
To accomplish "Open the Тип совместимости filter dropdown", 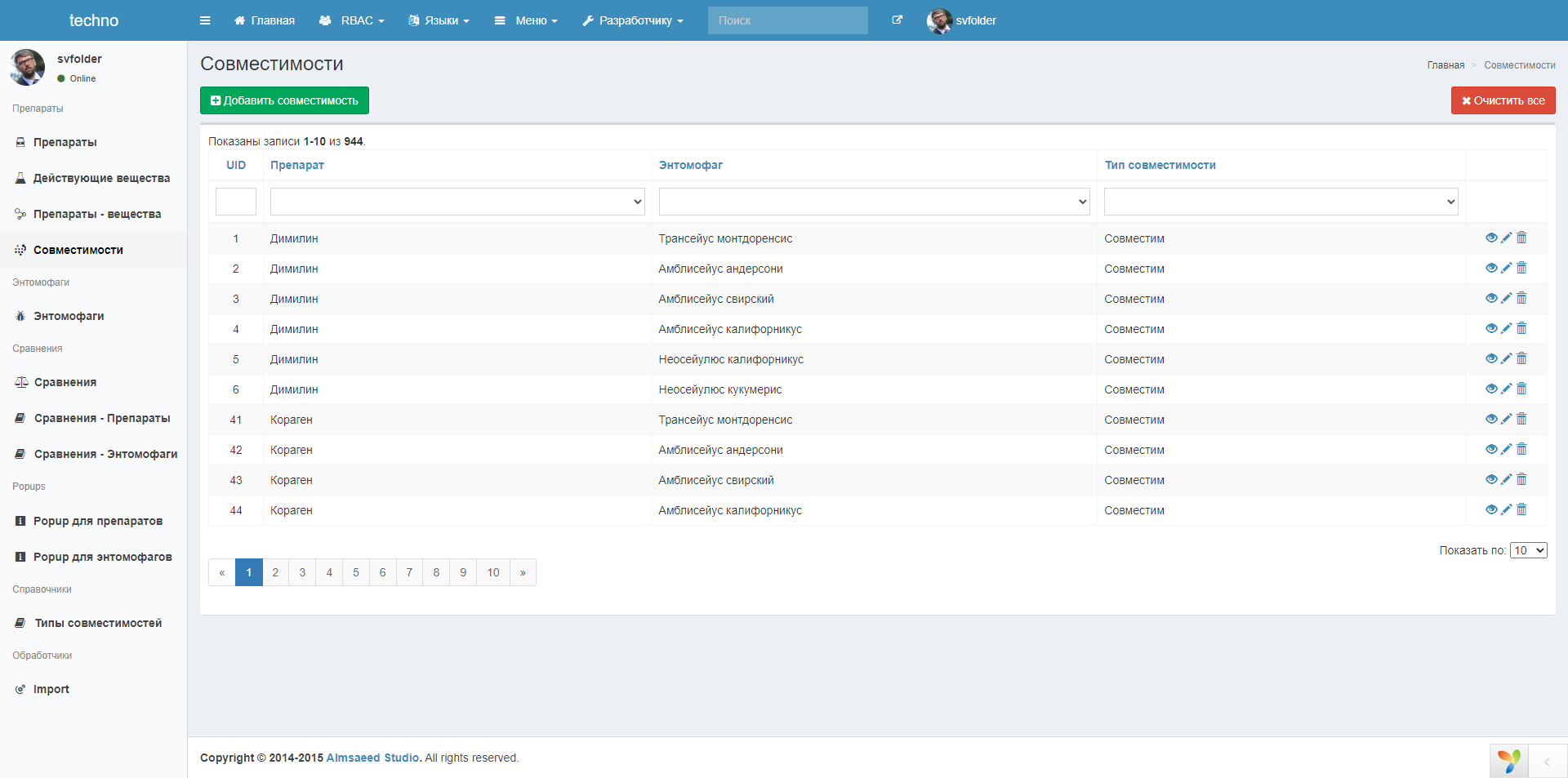I will pyautogui.click(x=1281, y=202).
